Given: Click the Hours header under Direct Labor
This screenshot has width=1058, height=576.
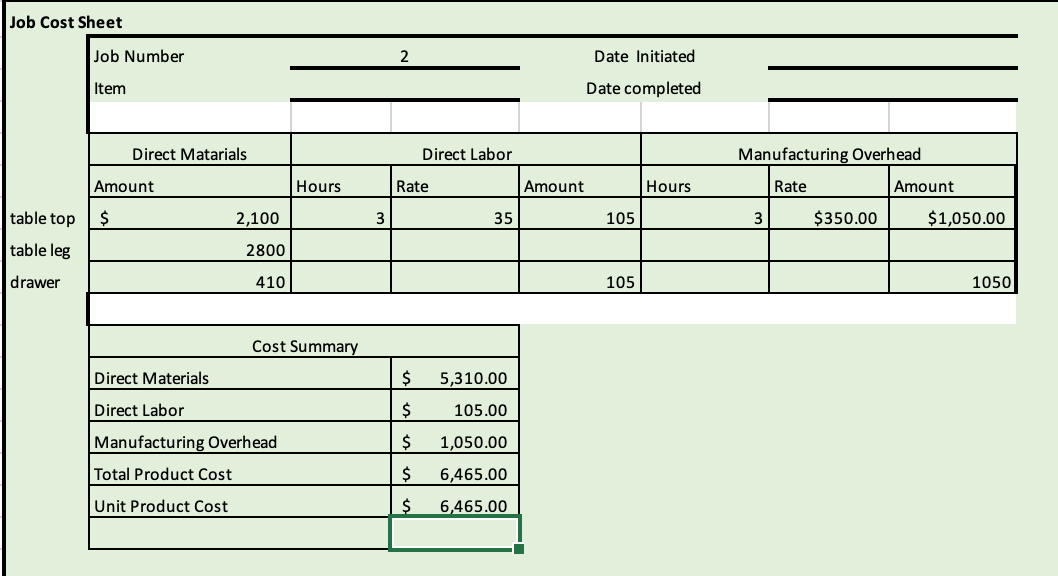Looking at the screenshot, I should pyautogui.click(x=341, y=181).
